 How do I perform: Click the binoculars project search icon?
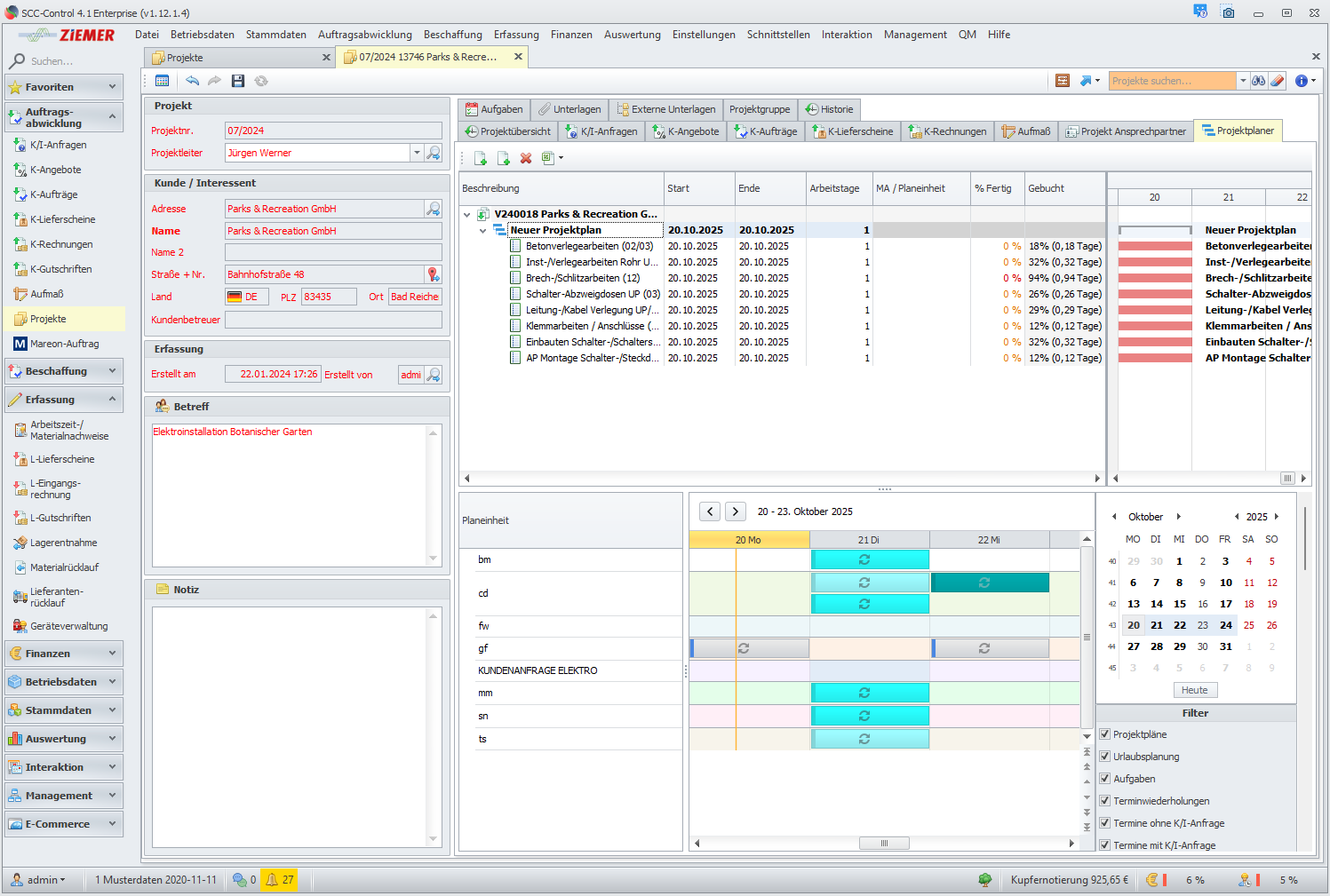tap(1259, 81)
